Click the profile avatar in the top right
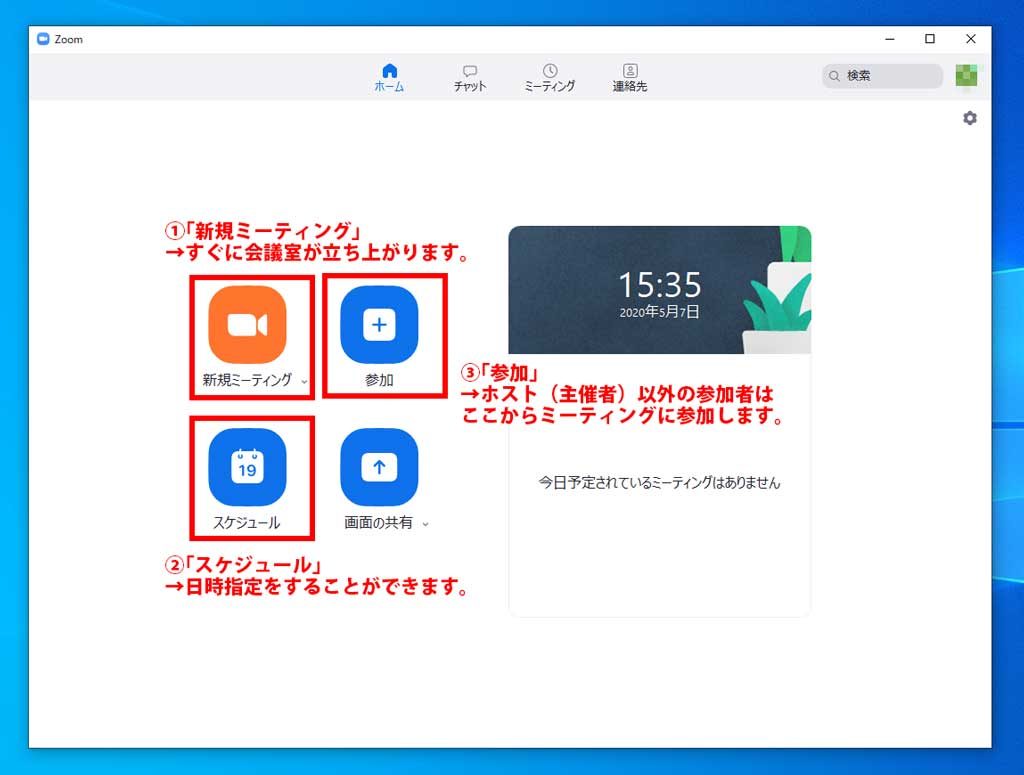Viewport: 1024px width, 775px height. tap(966, 76)
